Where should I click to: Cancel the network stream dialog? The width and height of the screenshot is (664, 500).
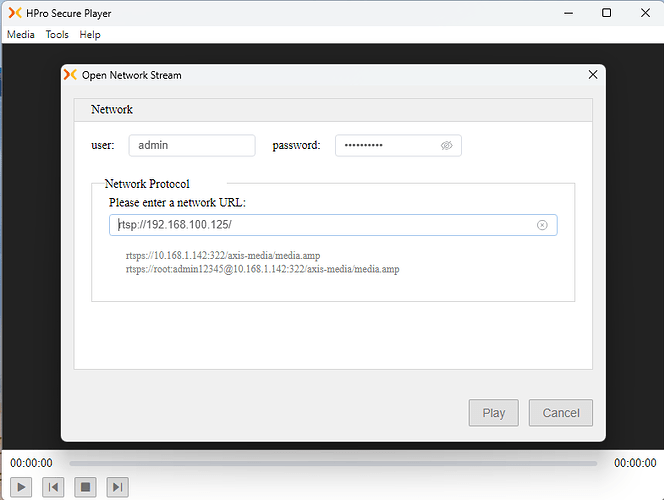point(561,413)
